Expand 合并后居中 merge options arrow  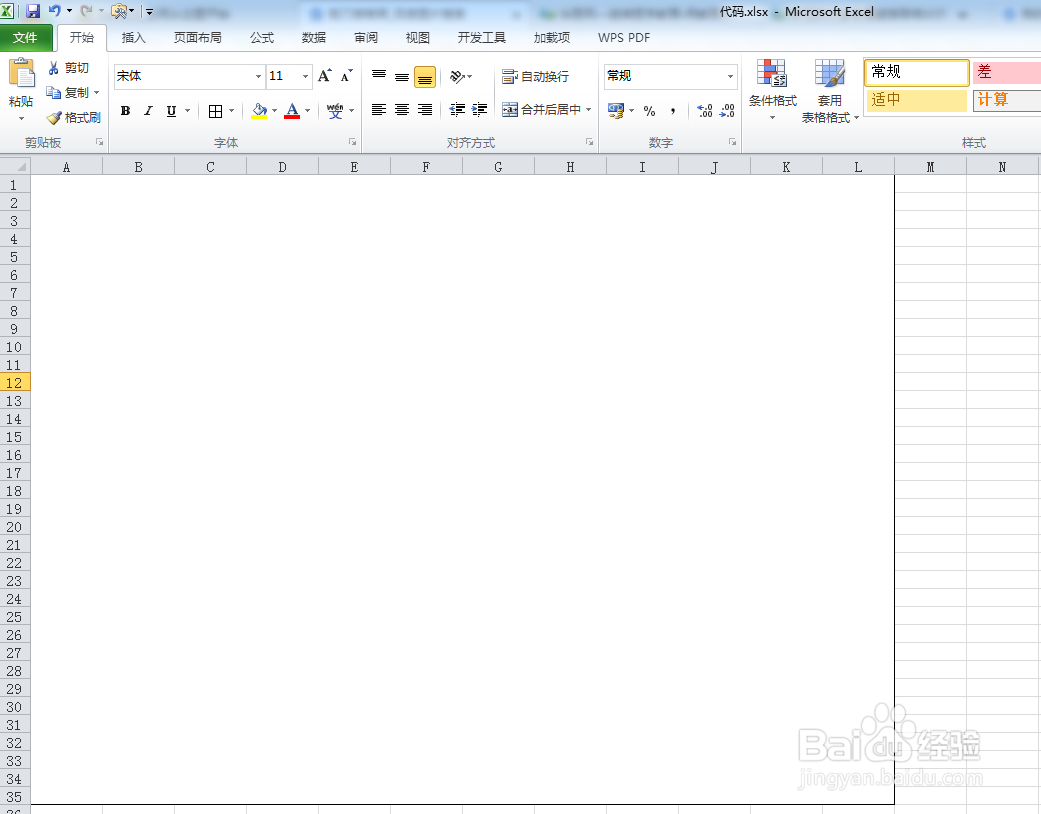588,110
